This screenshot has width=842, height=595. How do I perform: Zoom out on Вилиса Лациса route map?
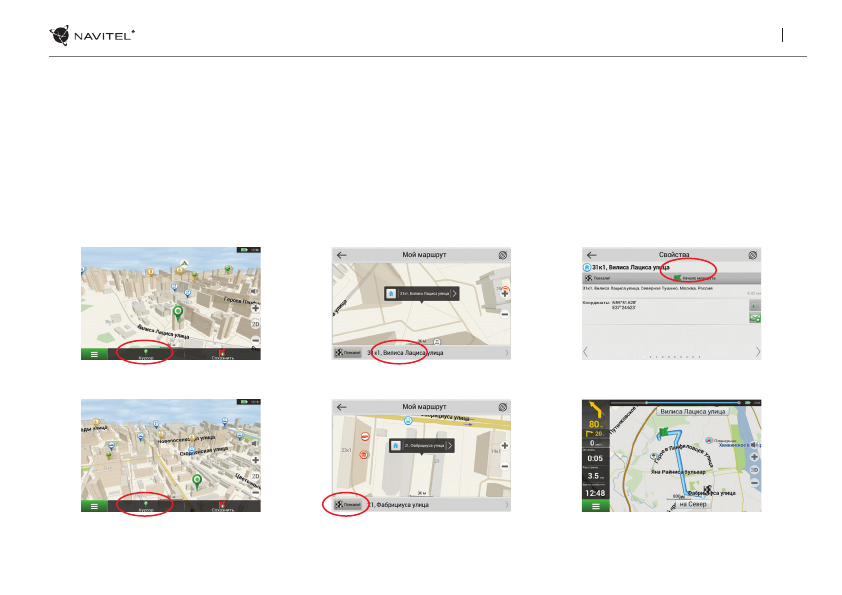coord(505,314)
